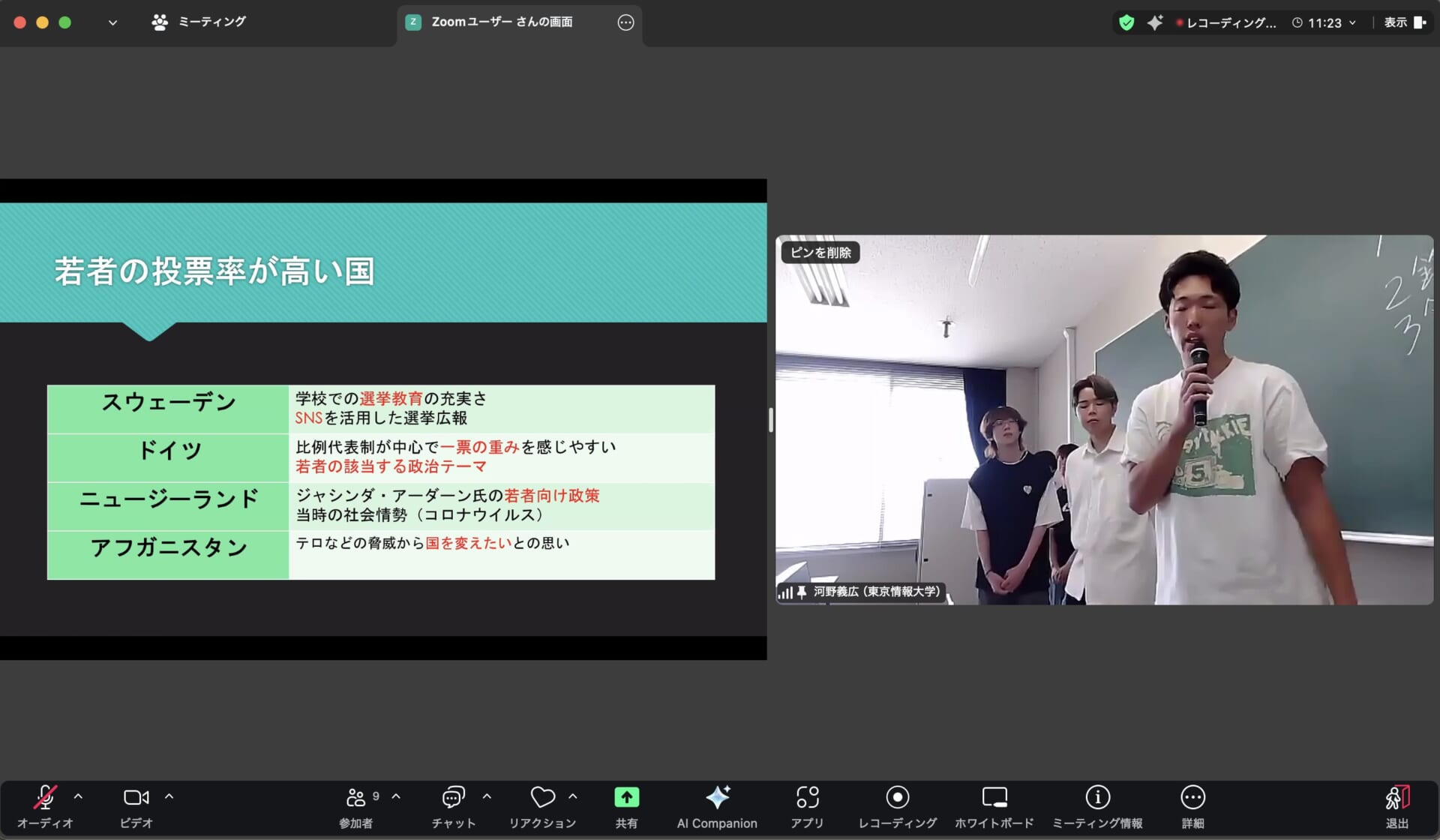Toggle the video camera on

pos(136,797)
